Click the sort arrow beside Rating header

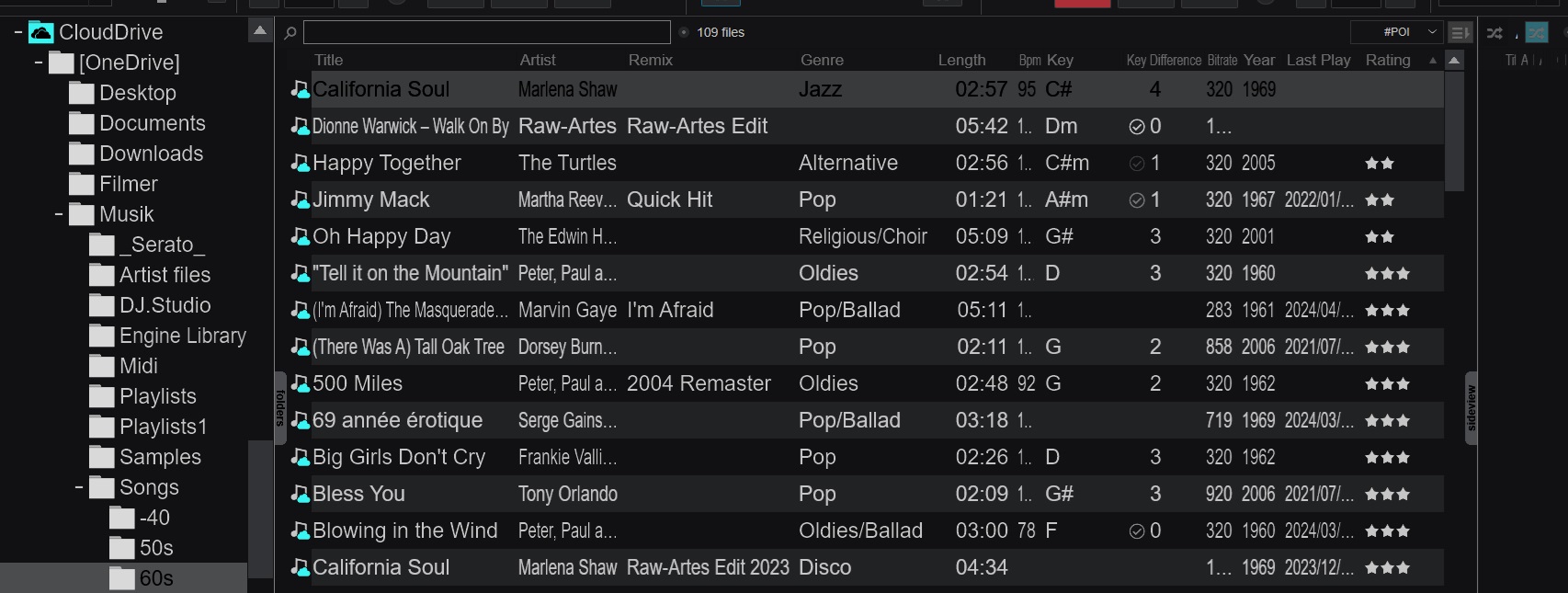coord(1432,61)
